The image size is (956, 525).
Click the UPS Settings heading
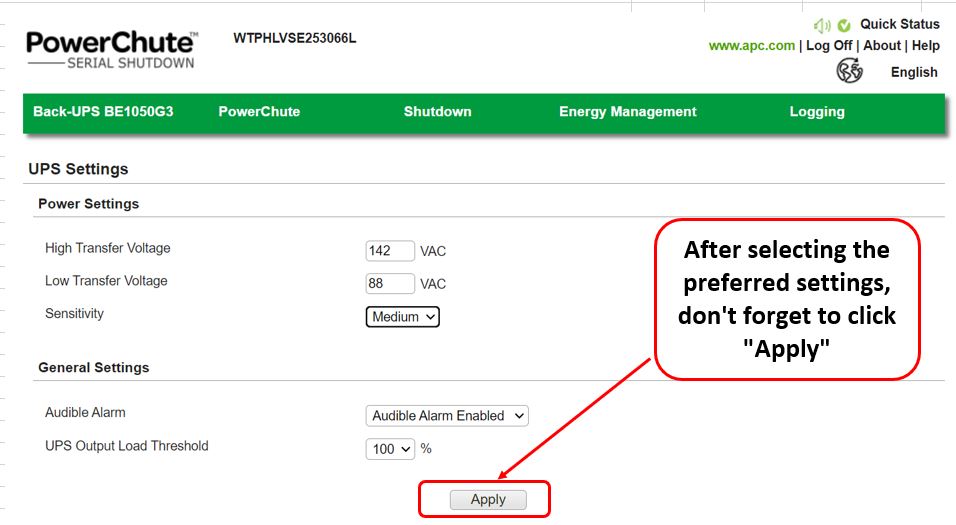click(78, 169)
